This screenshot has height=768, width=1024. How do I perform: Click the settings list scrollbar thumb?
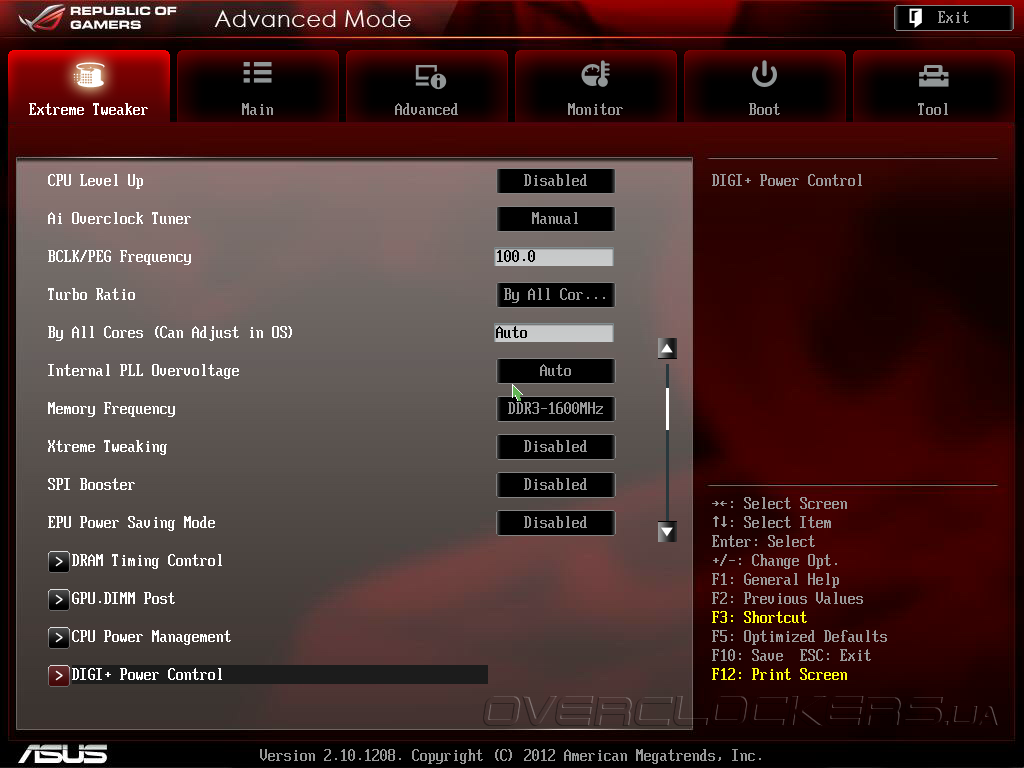[667, 409]
